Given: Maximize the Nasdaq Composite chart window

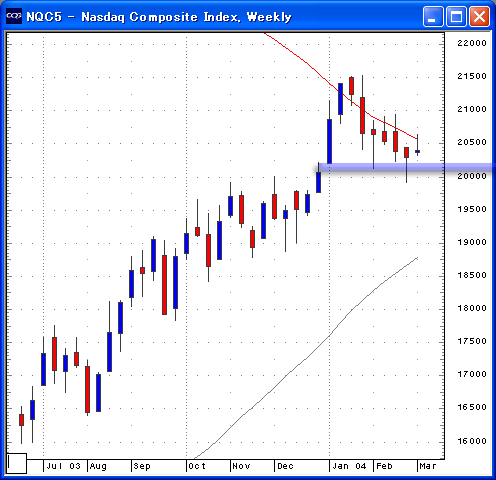Looking at the screenshot, I should coord(456,16).
